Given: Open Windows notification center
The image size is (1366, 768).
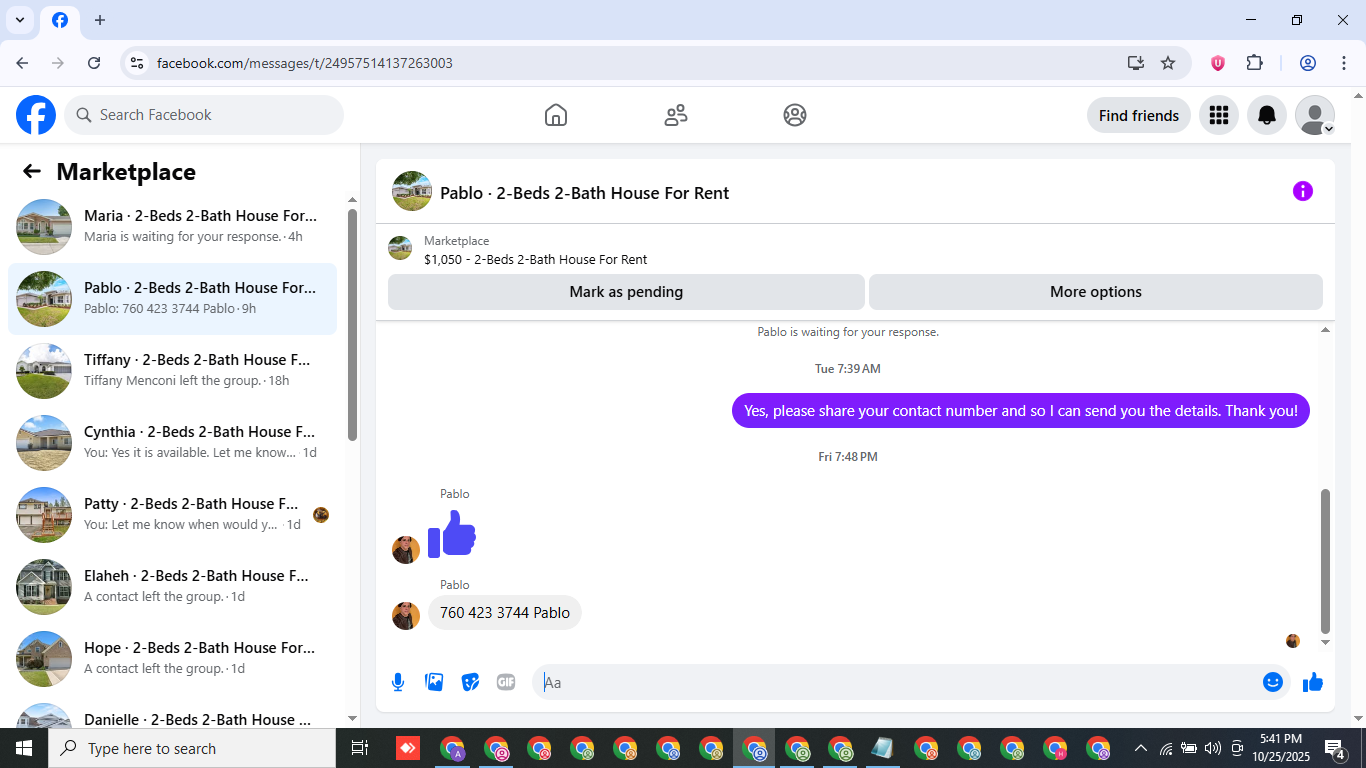Looking at the screenshot, I should click(x=1335, y=748).
